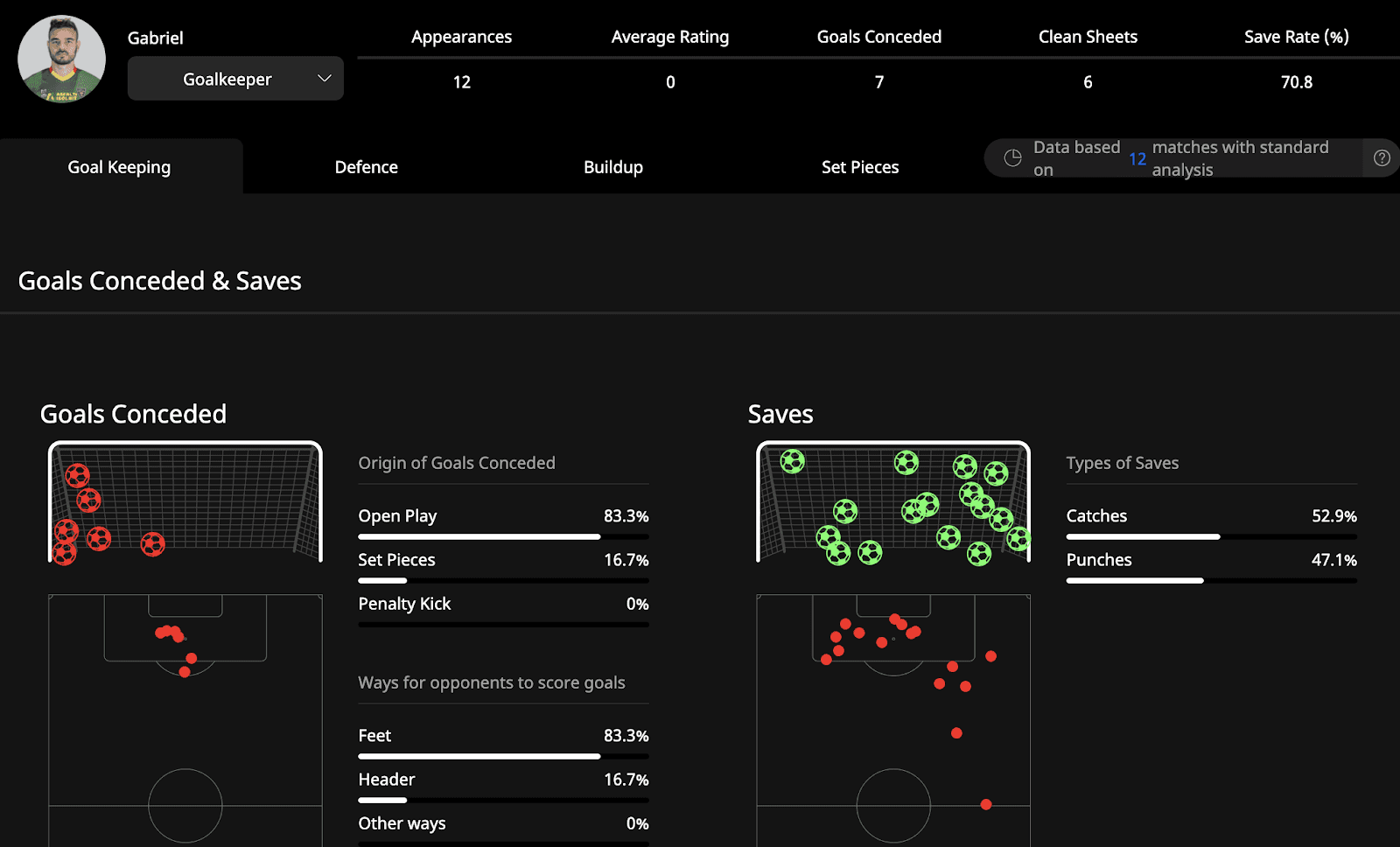Image resolution: width=1400 pixels, height=847 pixels.
Task: Click the Goals Conceded stat header
Action: [x=878, y=36]
